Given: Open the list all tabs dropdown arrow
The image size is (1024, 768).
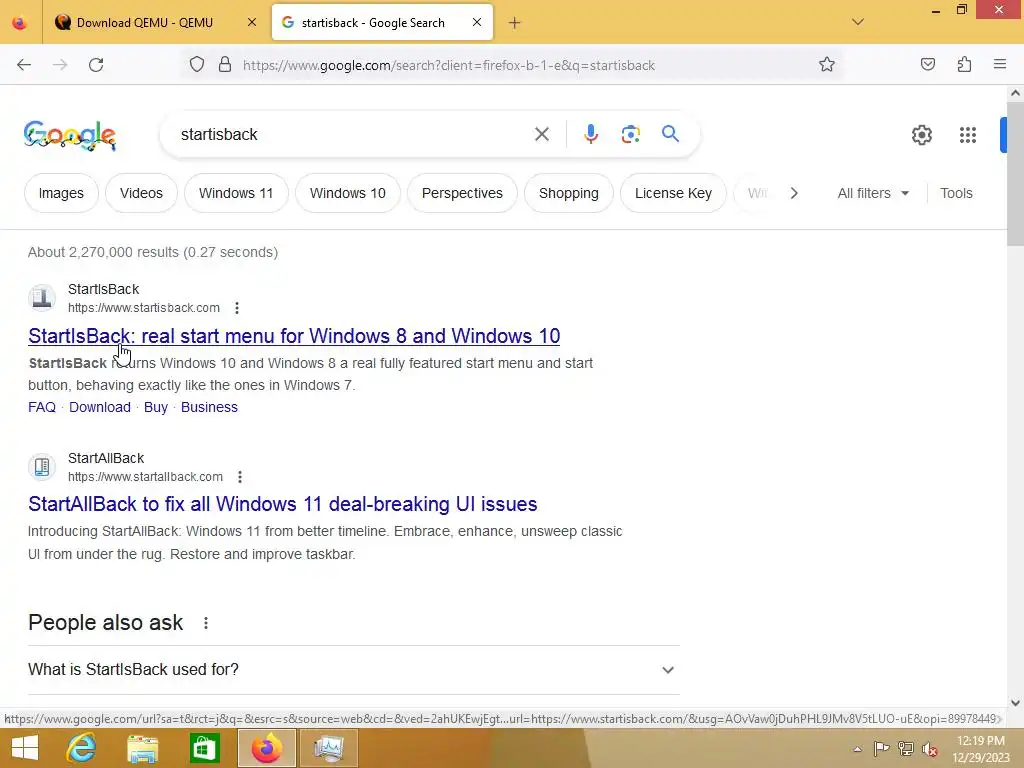Looking at the screenshot, I should point(857,22).
